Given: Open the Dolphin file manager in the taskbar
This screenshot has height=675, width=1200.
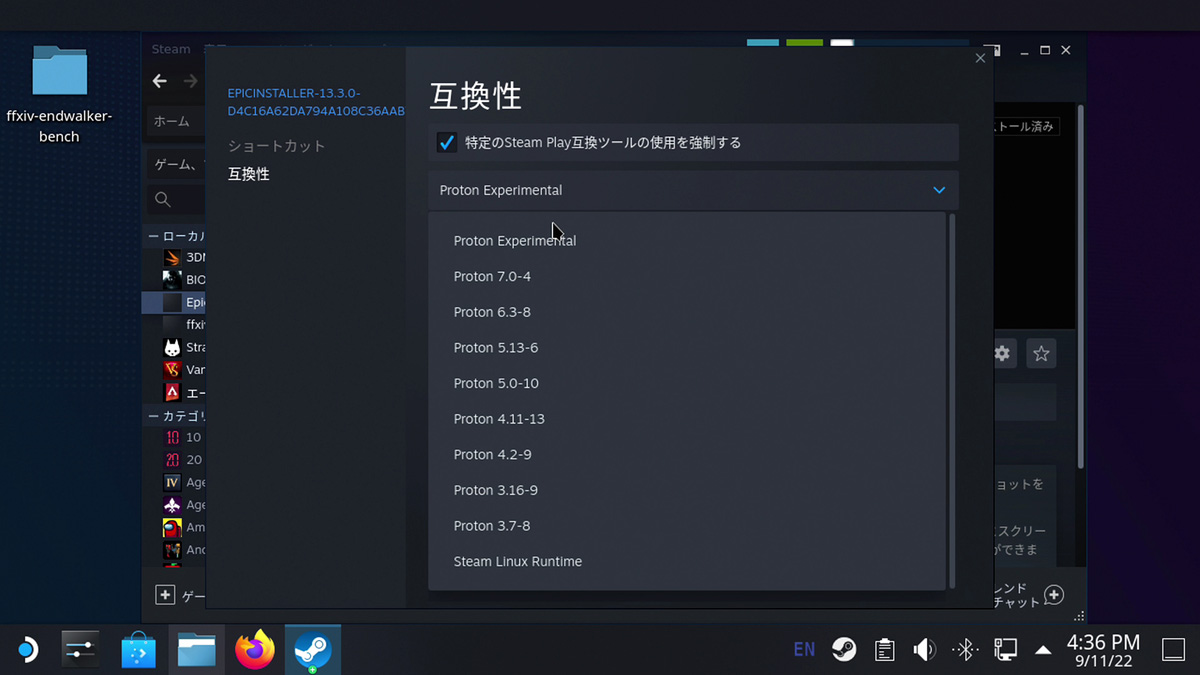Looking at the screenshot, I should point(197,651).
